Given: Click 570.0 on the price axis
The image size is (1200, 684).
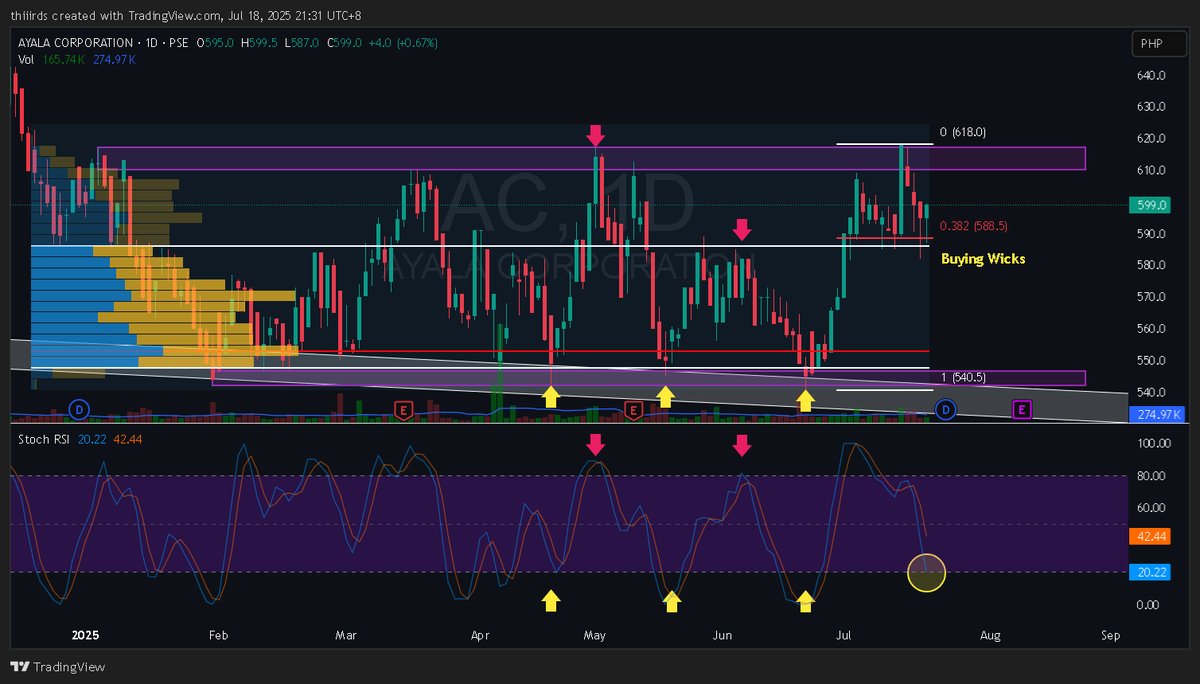Looking at the screenshot, I should (x=1151, y=297).
